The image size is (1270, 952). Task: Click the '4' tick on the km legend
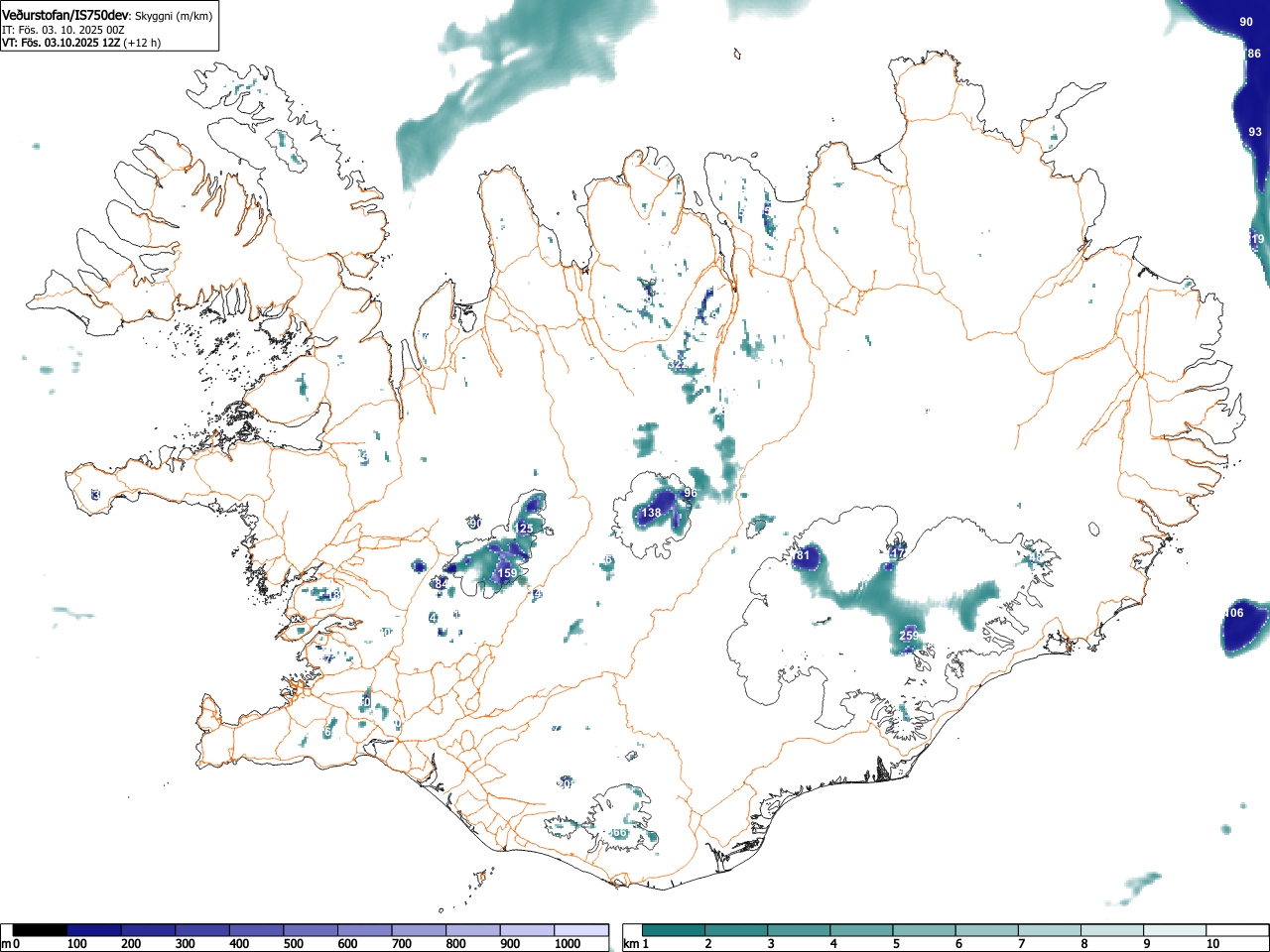833,944
